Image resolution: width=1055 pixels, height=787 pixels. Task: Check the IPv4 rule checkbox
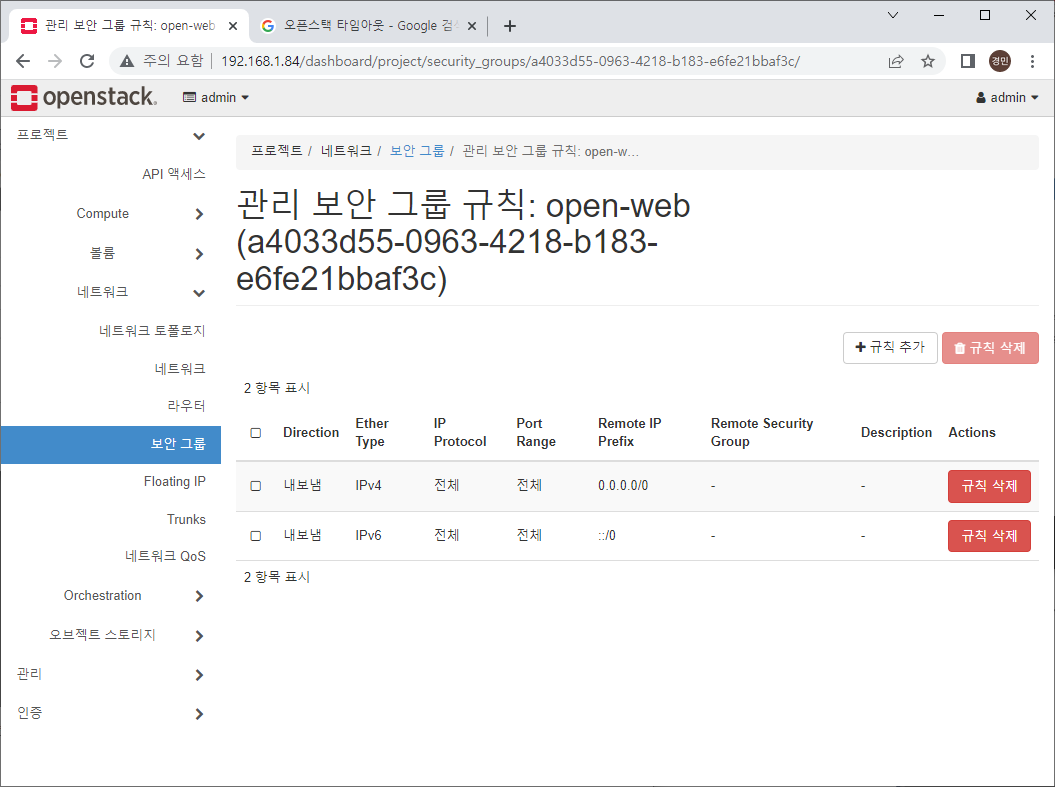pyautogui.click(x=256, y=486)
